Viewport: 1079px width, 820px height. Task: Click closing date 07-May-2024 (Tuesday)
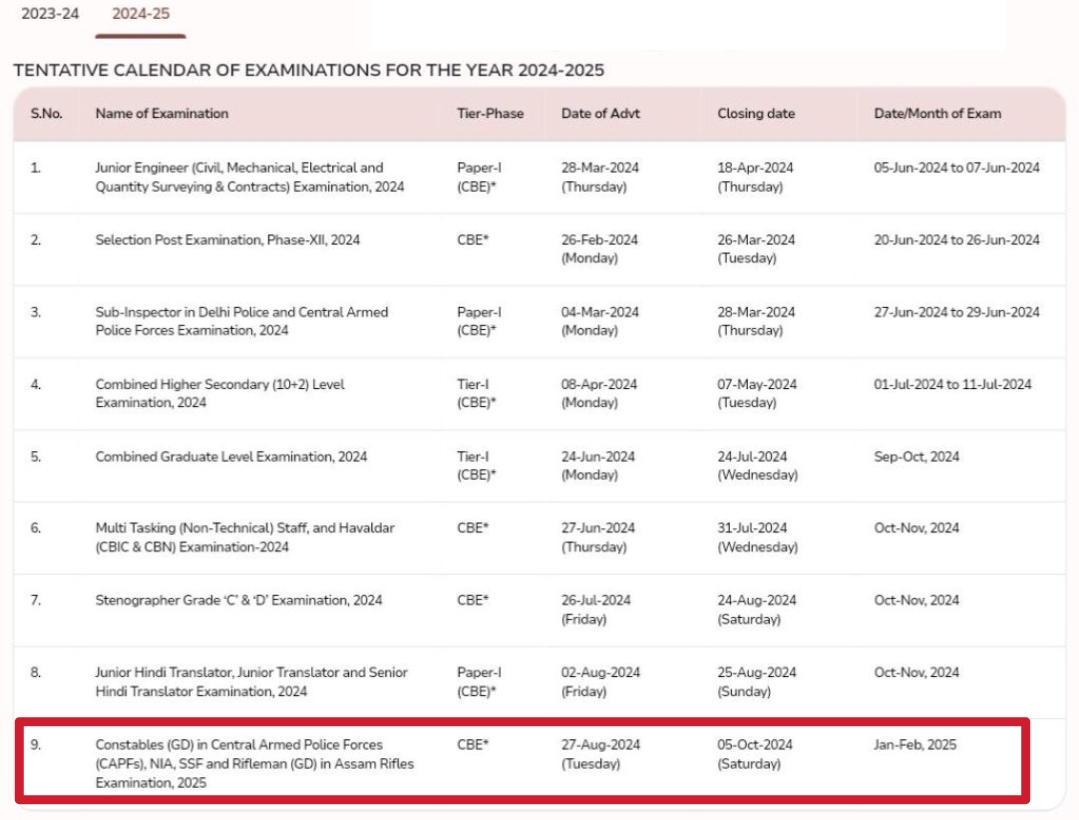(757, 393)
